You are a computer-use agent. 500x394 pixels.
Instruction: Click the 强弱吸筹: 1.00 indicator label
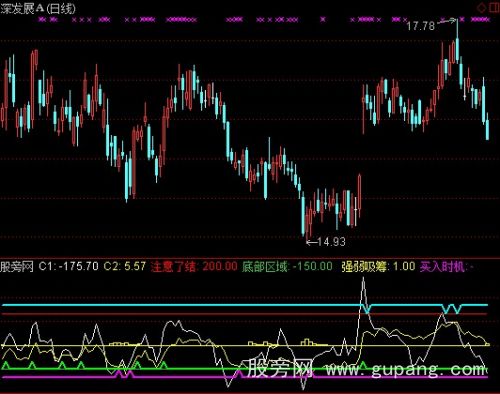378,266
